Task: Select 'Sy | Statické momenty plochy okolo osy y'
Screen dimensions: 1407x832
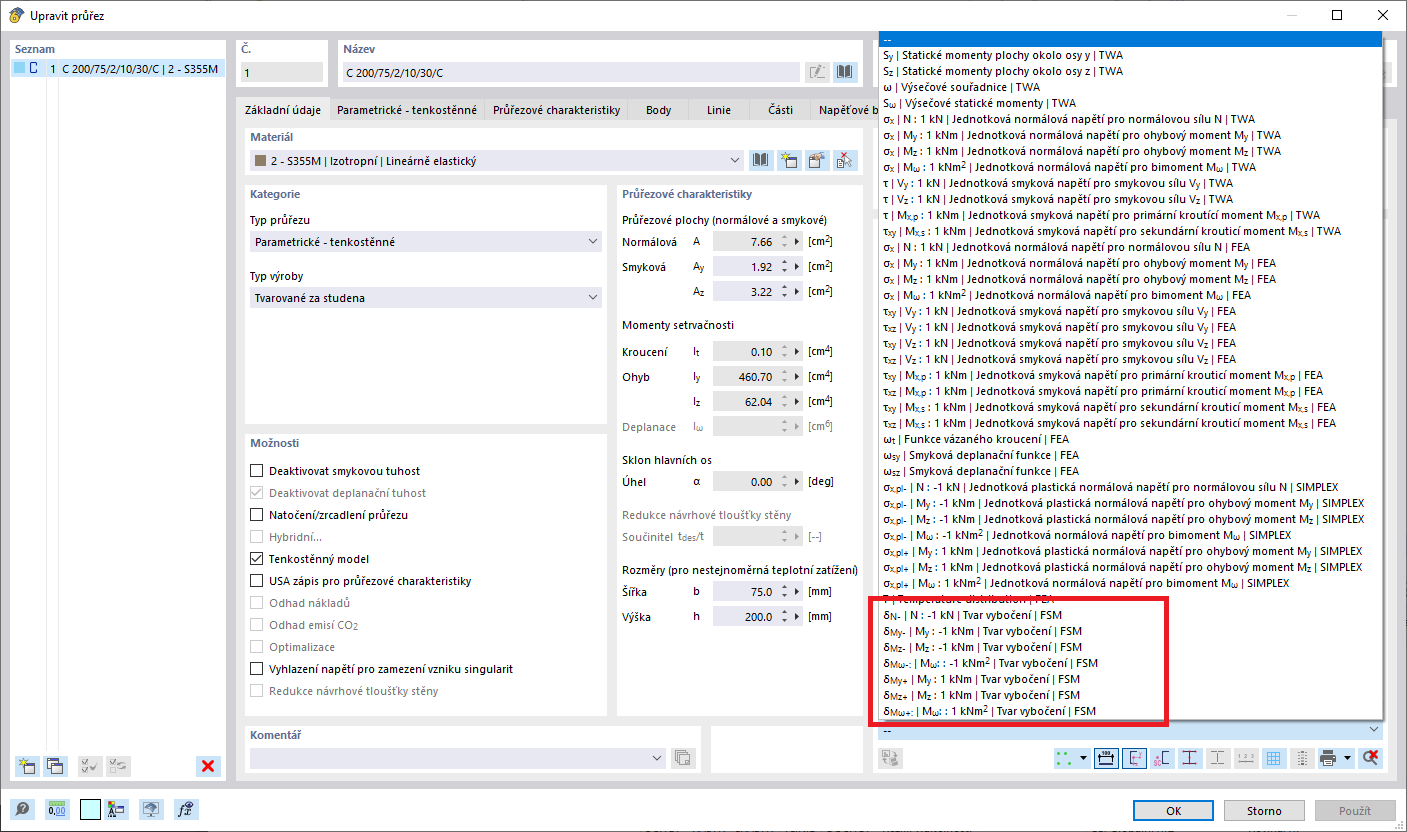Action: (x=1130, y=55)
